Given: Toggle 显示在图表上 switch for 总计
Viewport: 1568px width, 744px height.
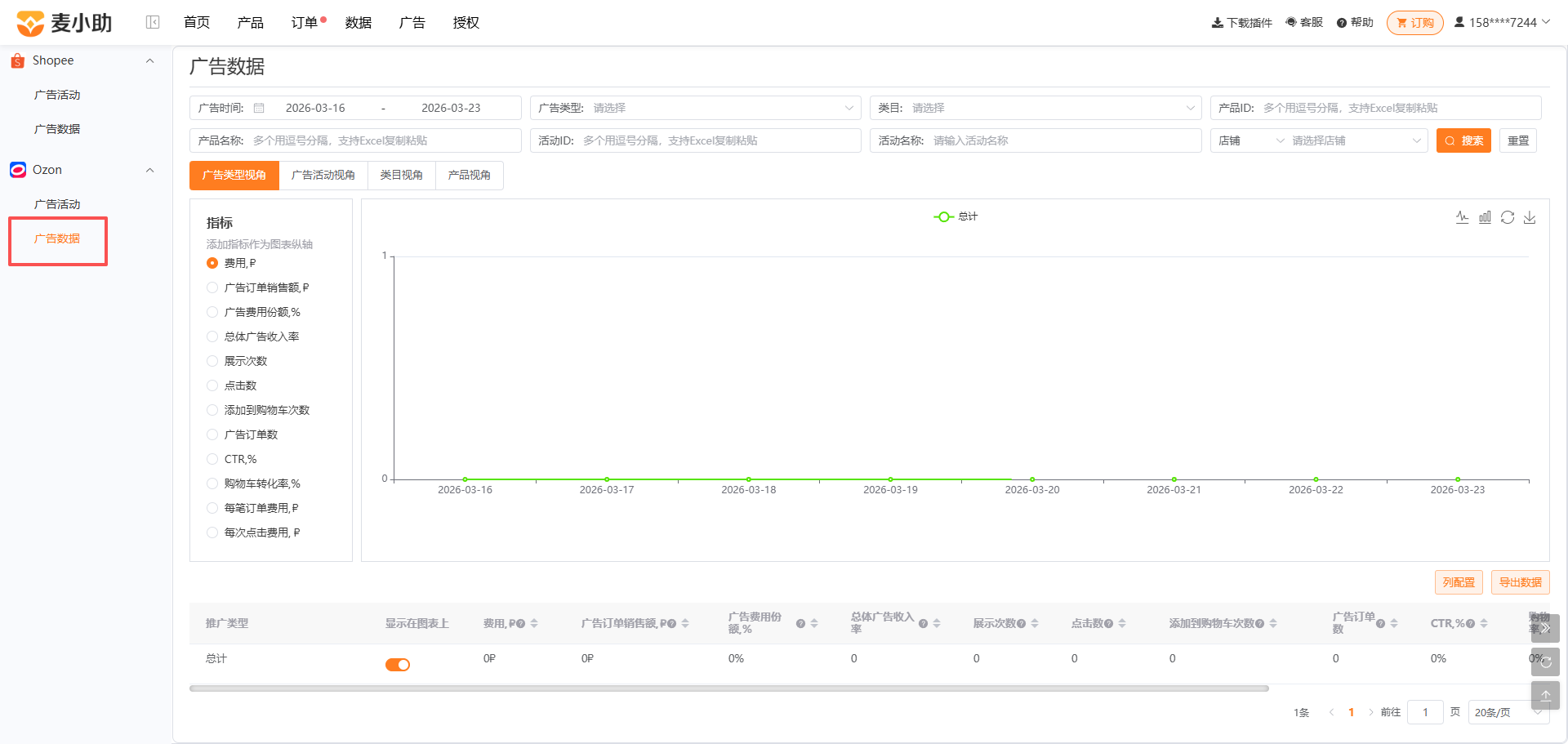Looking at the screenshot, I should point(398,665).
